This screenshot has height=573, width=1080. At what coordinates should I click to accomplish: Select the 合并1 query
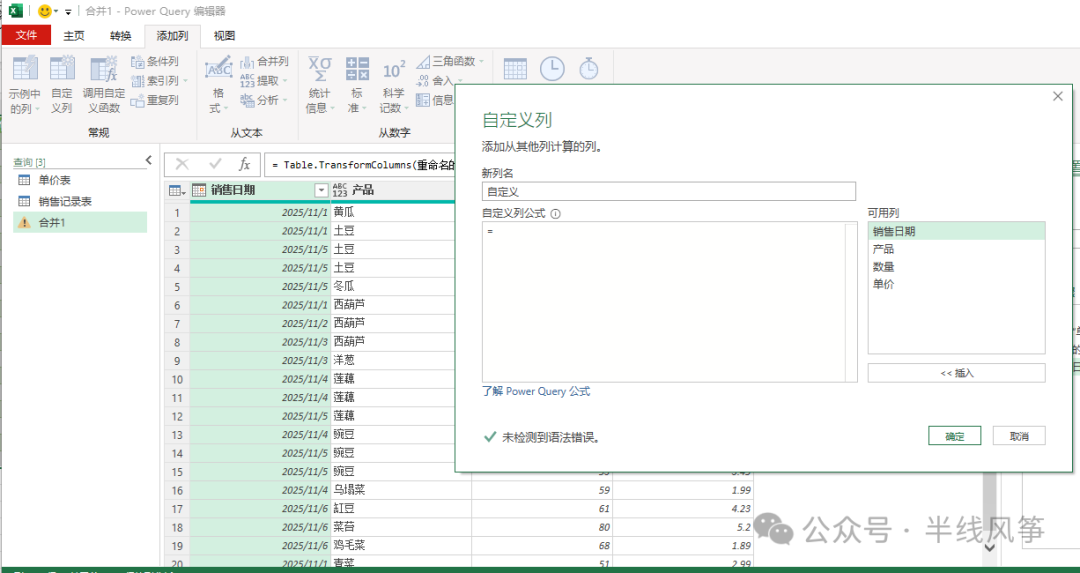point(80,222)
